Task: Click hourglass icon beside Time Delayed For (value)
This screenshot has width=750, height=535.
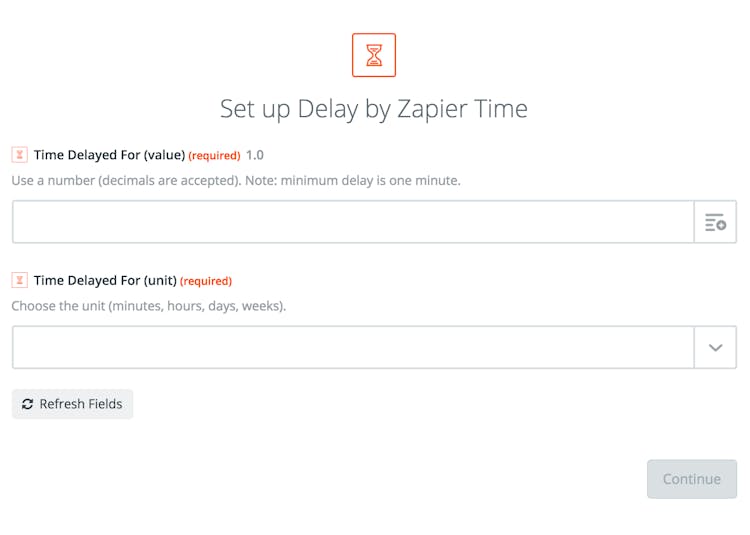Action: (x=19, y=155)
